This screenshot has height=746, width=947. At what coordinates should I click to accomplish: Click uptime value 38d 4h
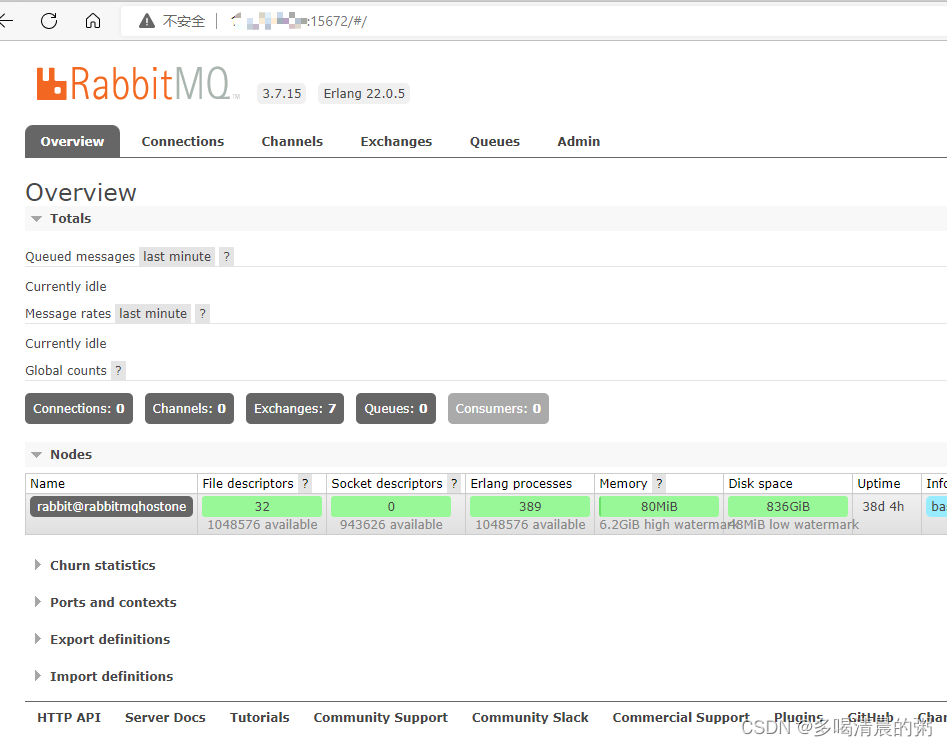tap(883, 506)
